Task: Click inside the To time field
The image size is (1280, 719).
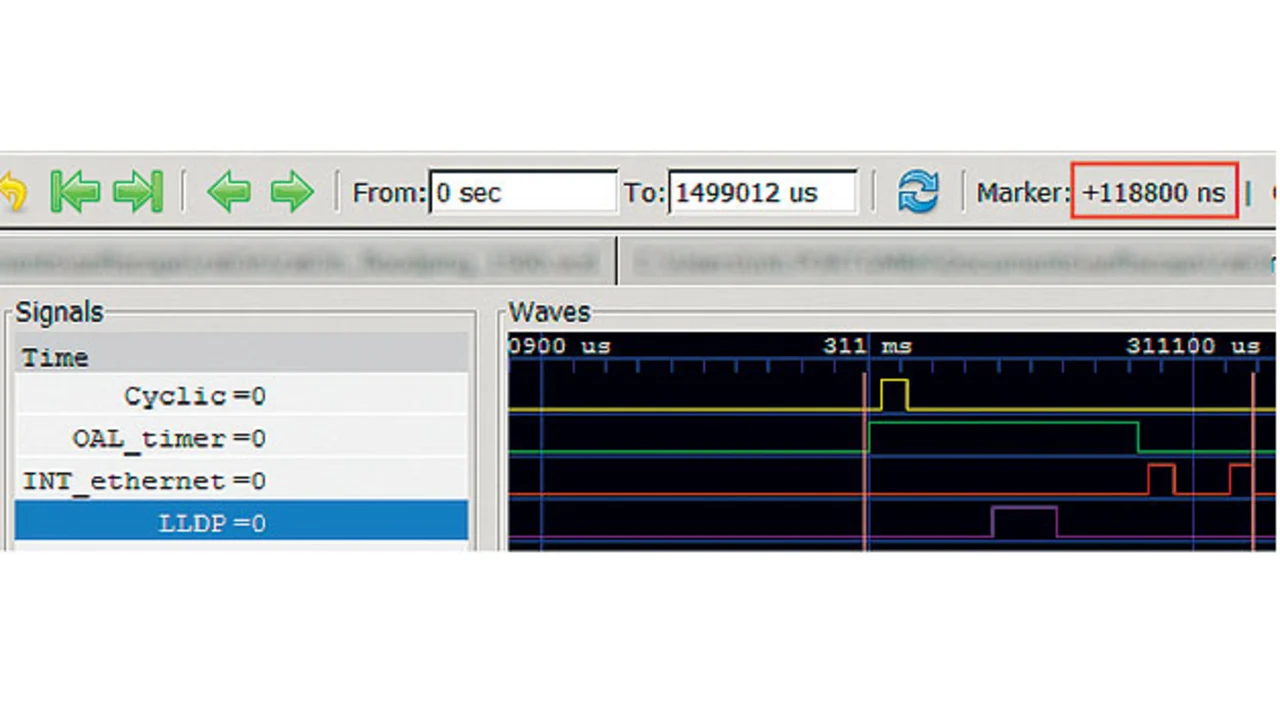Action: click(762, 192)
